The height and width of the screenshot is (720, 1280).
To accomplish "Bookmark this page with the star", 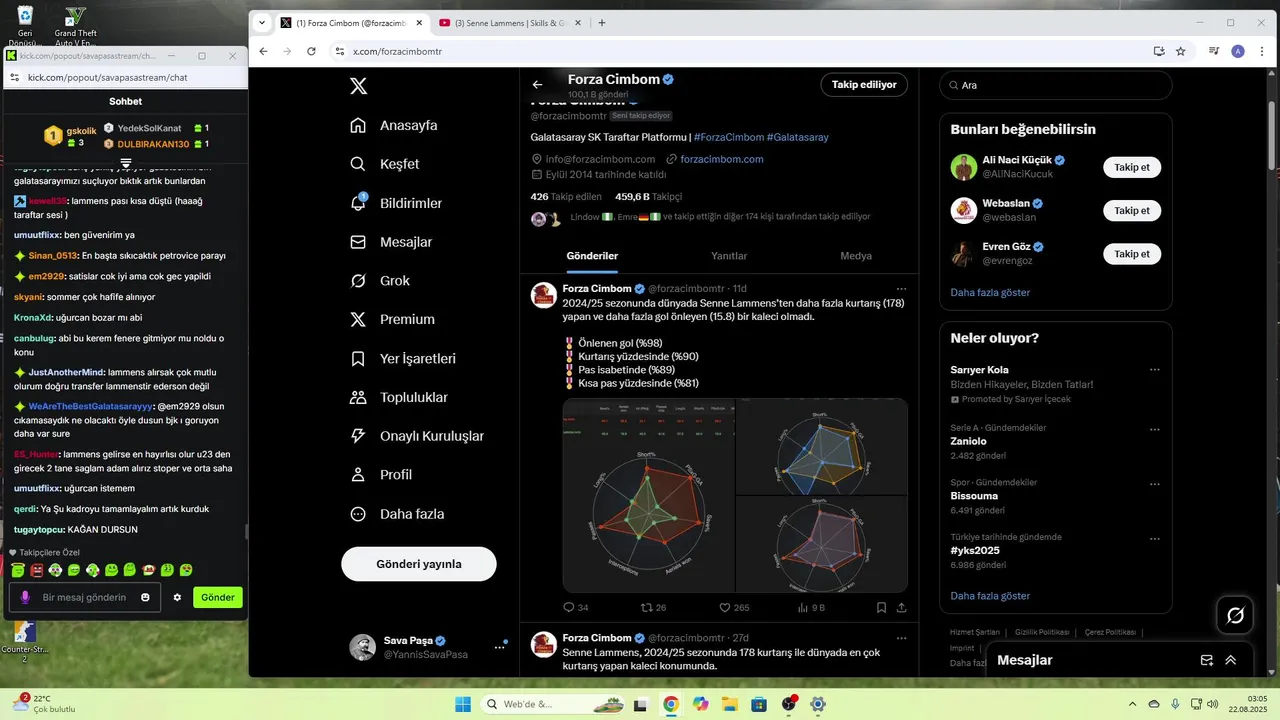I will 1181,51.
